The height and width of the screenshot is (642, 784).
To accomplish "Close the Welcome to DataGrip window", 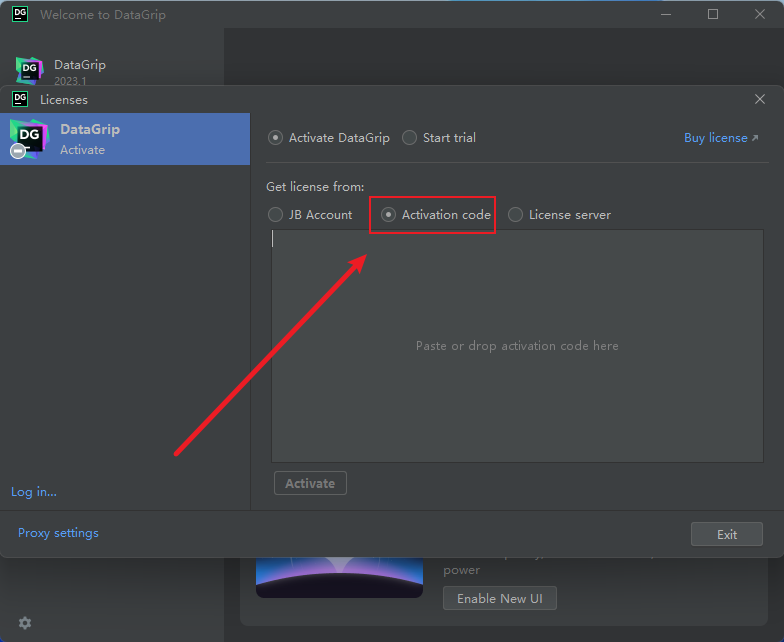I will pyautogui.click(x=760, y=14).
